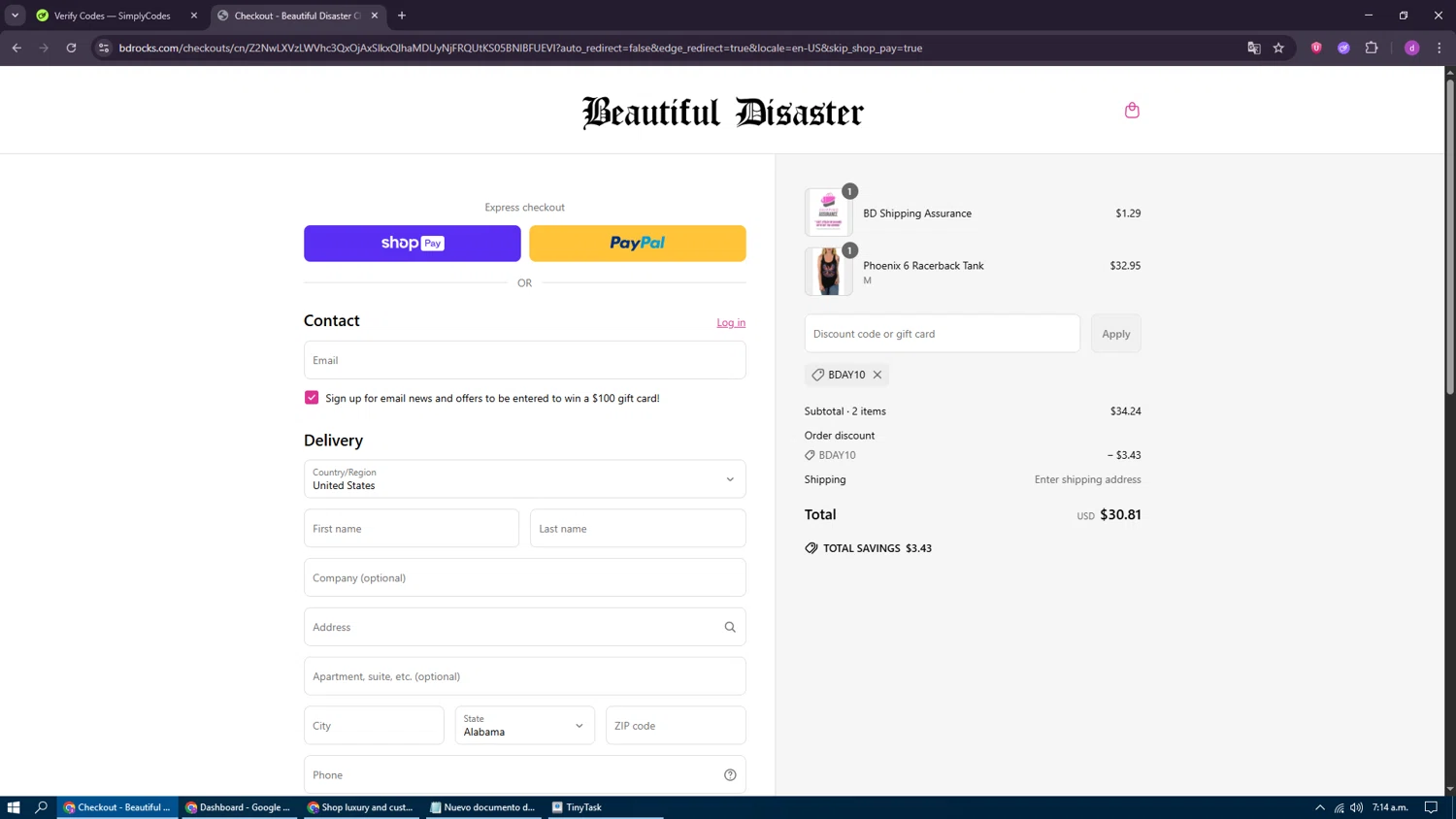This screenshot has height=819, width=1456.
Task: Open Windows taskbar search
Action: [41, 807]
